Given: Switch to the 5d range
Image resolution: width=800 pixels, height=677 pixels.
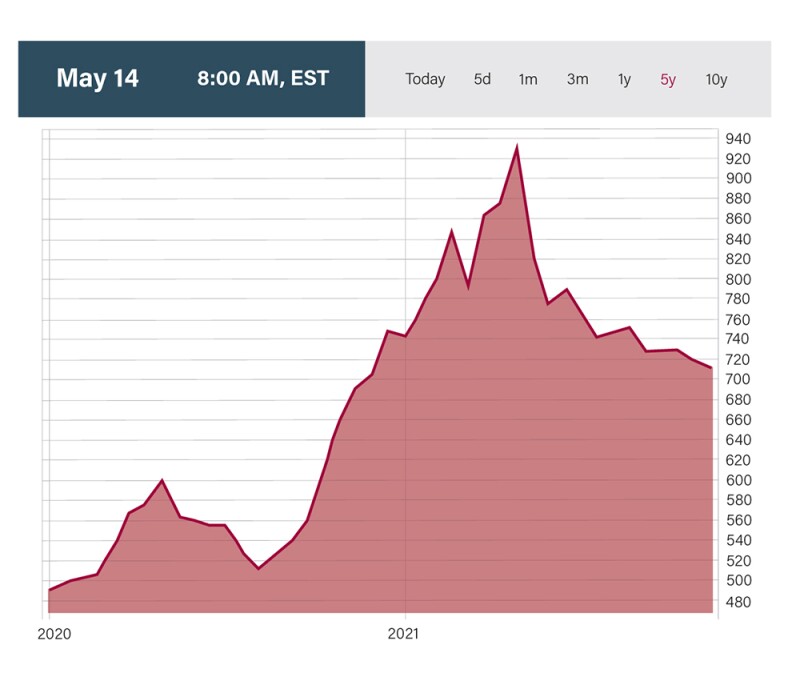Looking at the screenshot, I should coord(482,80).
